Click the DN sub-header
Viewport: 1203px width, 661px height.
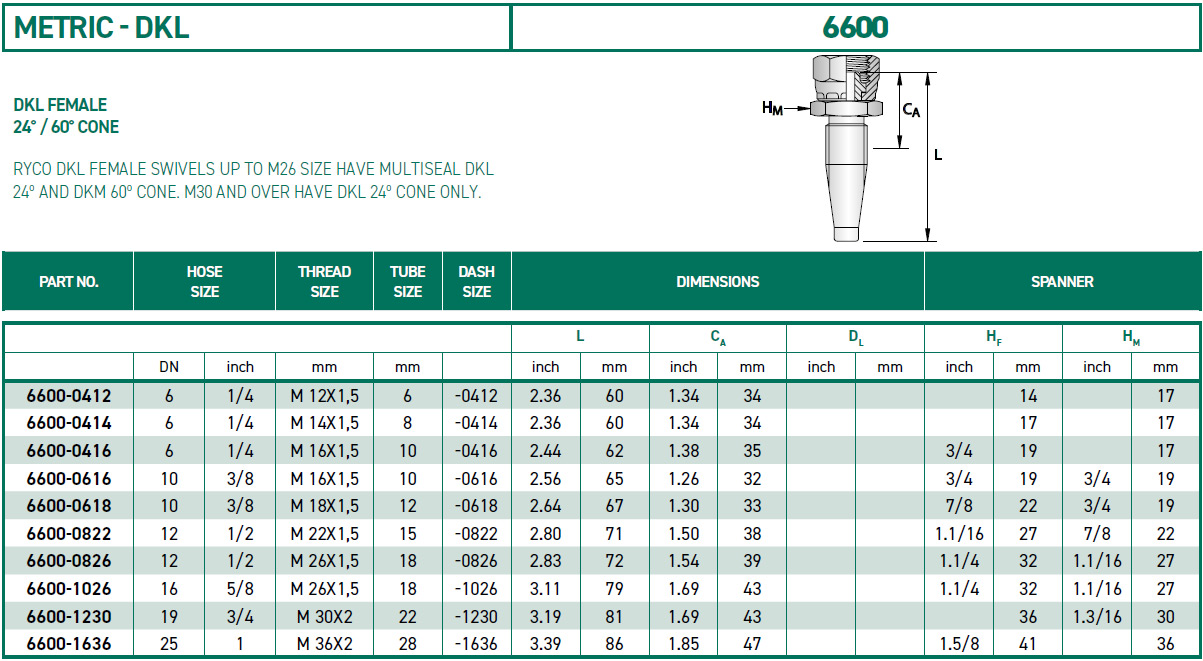[169, 367]
